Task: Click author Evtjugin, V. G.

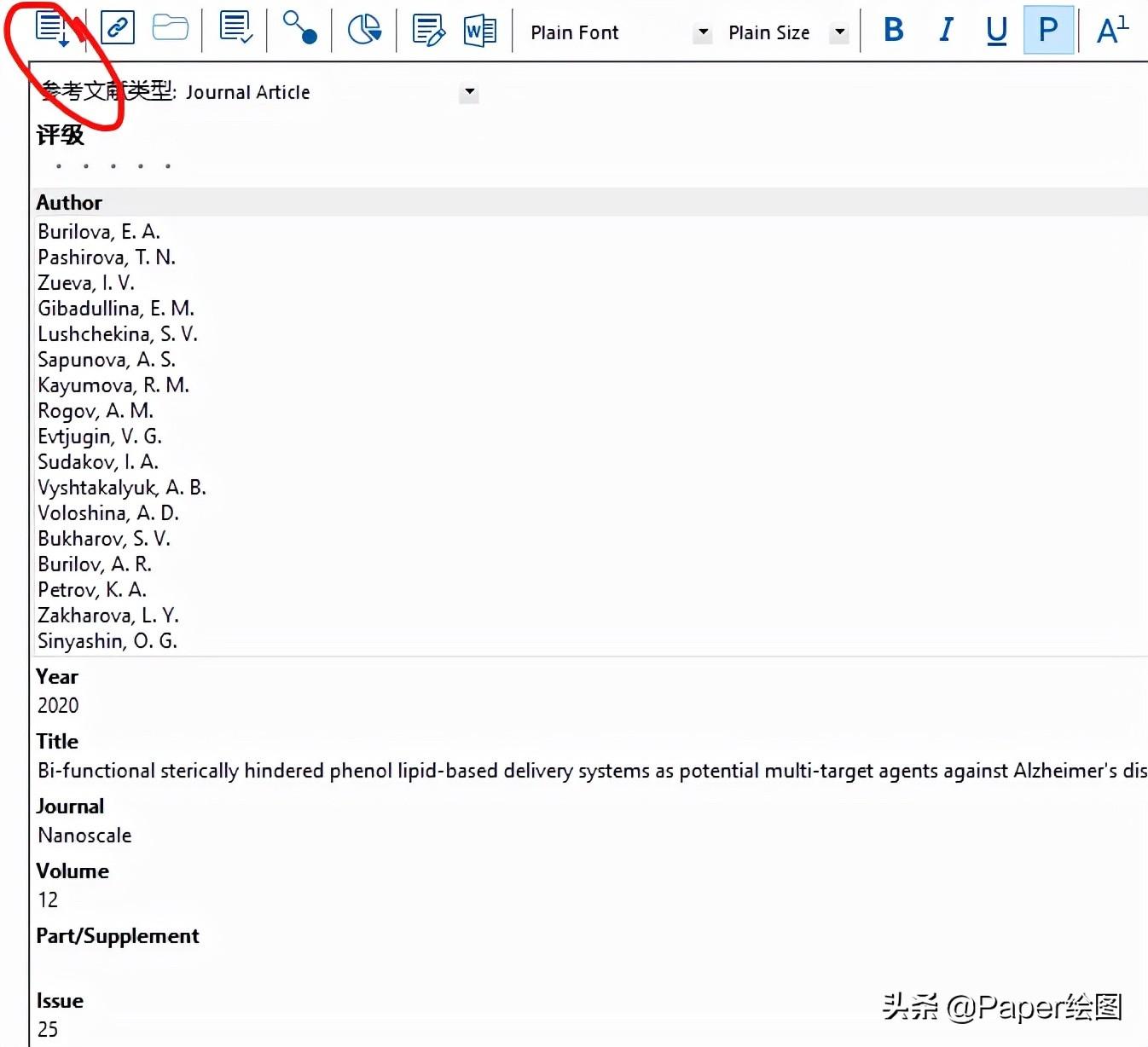Action: click(100, 437)
